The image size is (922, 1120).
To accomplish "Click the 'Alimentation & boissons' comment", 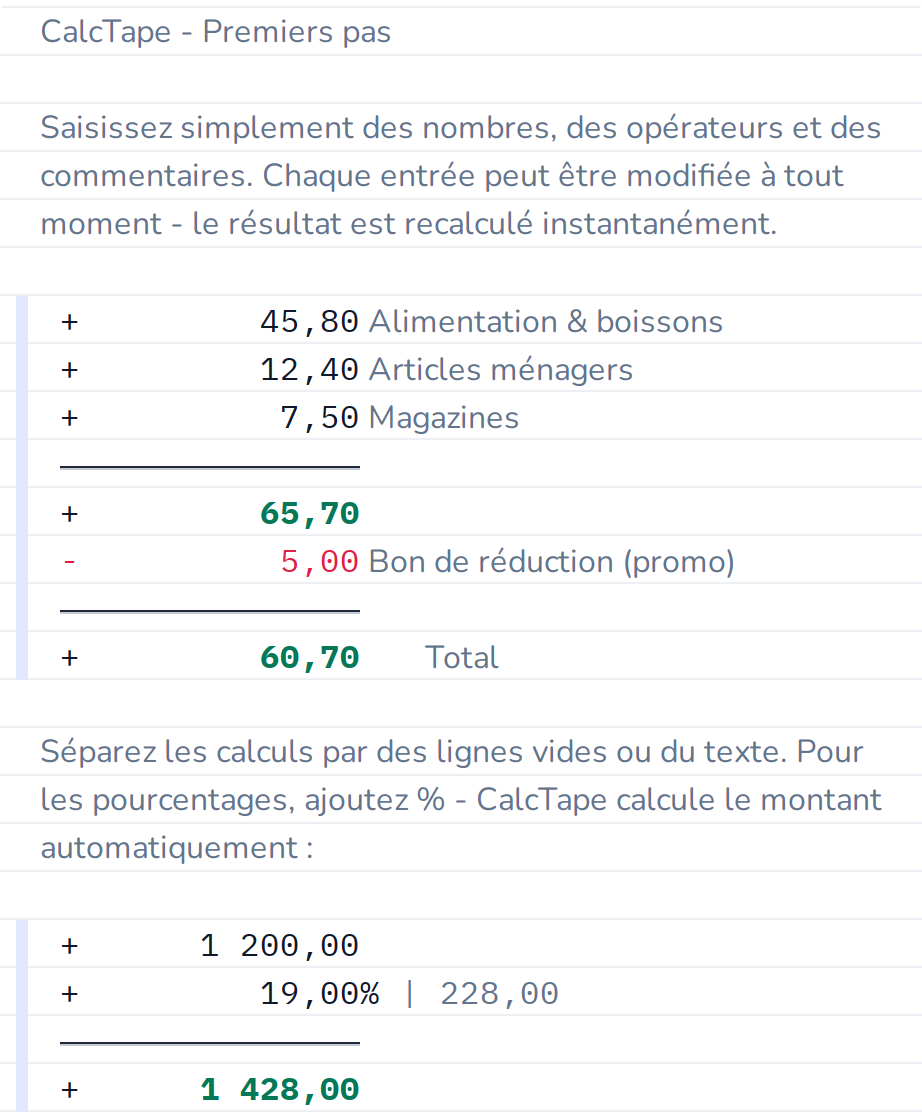I will tap(546, 321).
